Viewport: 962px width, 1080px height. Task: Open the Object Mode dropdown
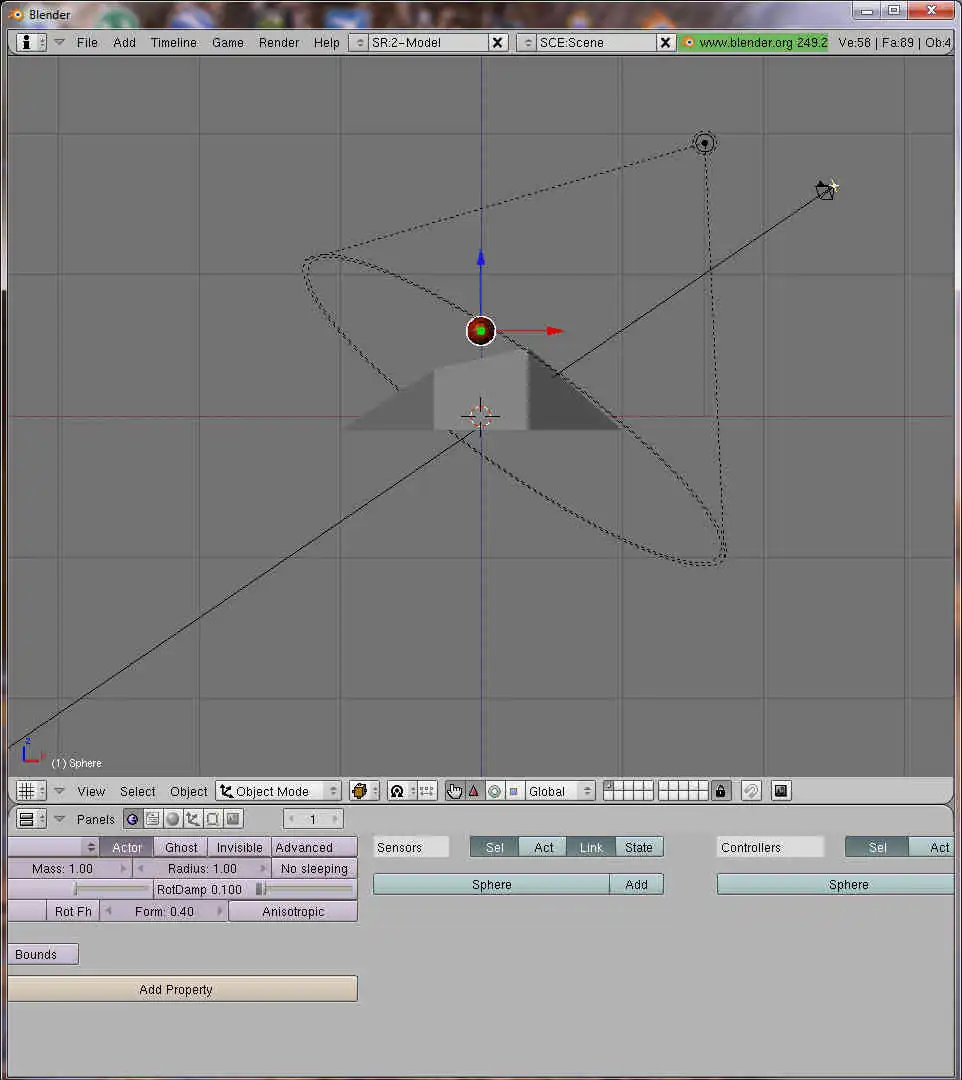(278, 791)
